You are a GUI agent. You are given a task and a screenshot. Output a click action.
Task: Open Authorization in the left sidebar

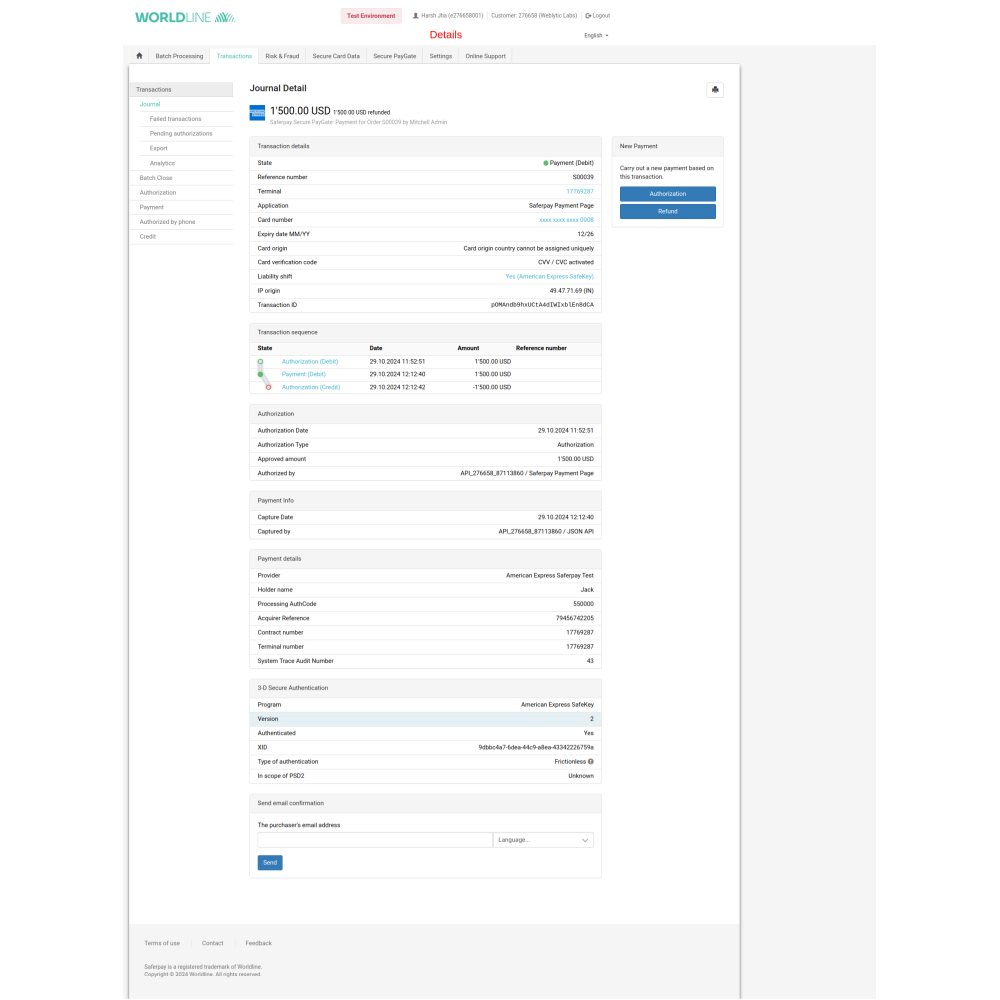point(158,193)
